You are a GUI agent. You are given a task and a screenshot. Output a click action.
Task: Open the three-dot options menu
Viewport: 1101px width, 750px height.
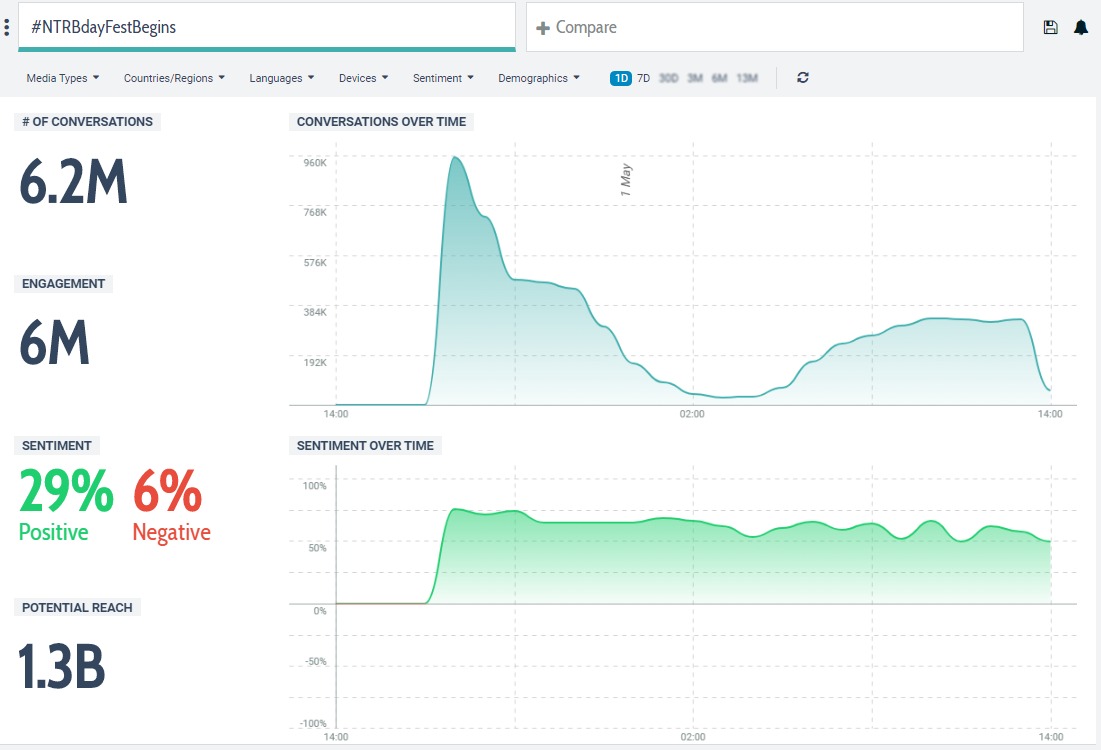[6, 27]
